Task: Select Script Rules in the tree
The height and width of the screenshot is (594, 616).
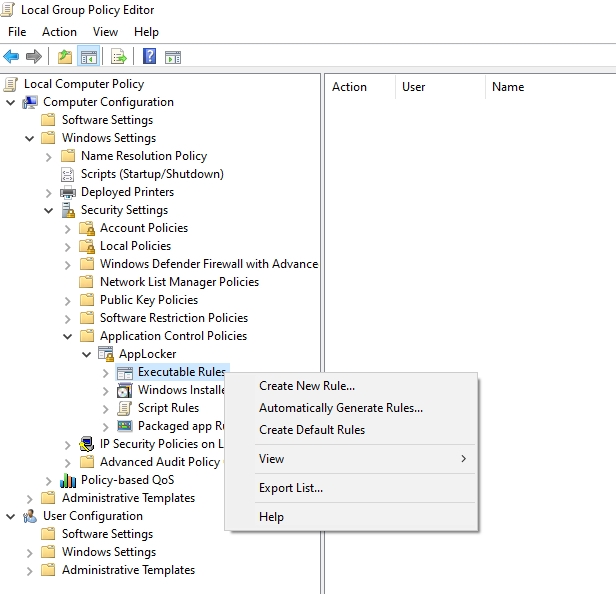Action: coord(168,408)
